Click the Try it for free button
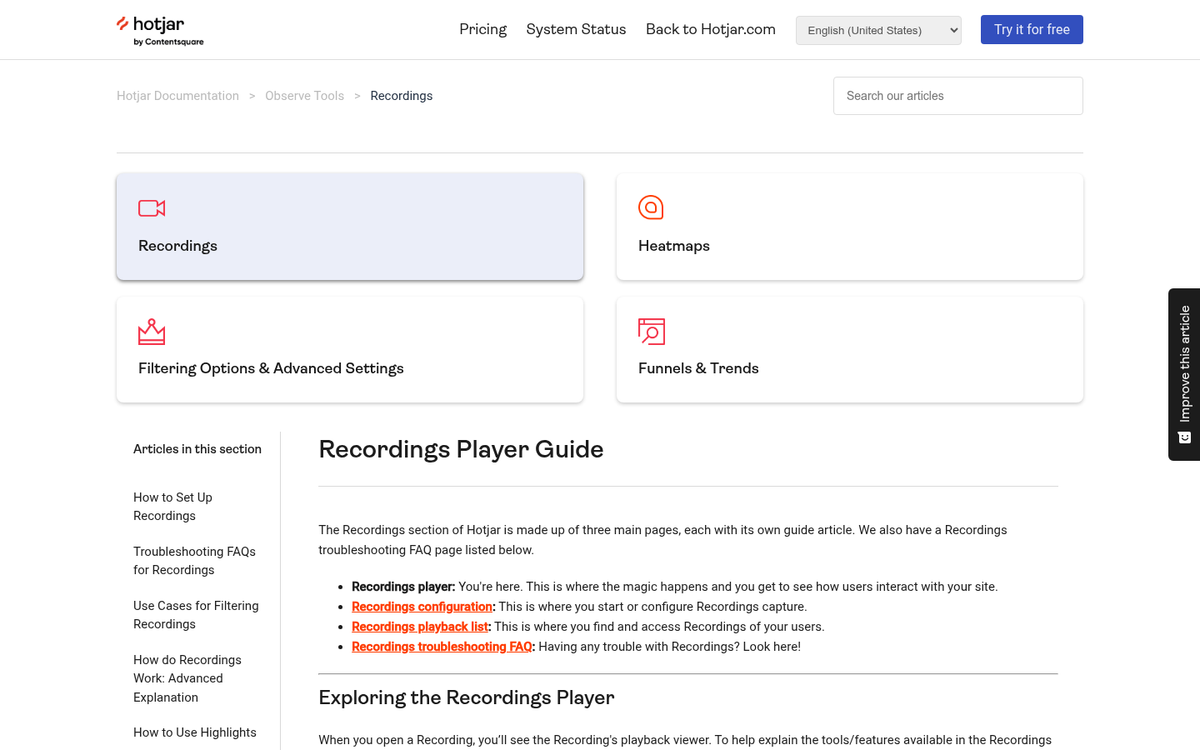1200x750 pixels. 1031,29
